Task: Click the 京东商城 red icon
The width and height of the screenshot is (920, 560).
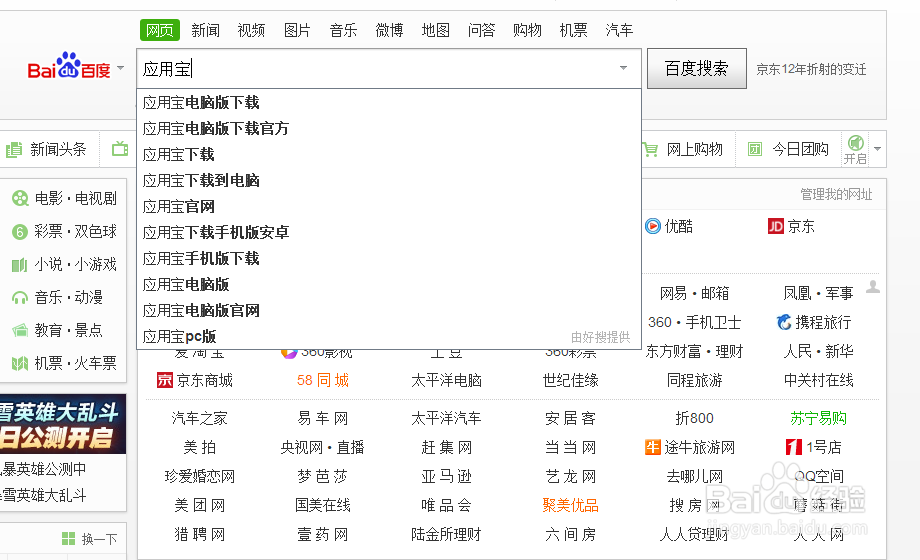Action: tap(165, 380)
